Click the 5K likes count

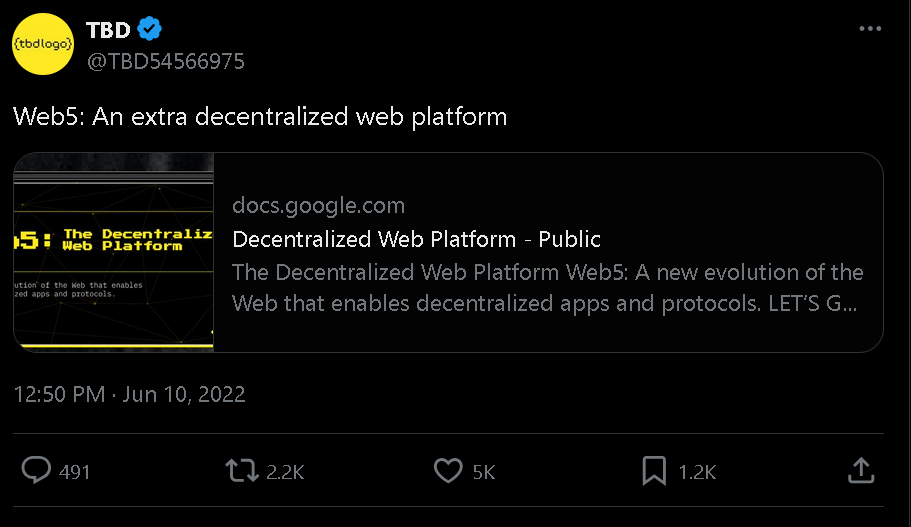(483, 472)
